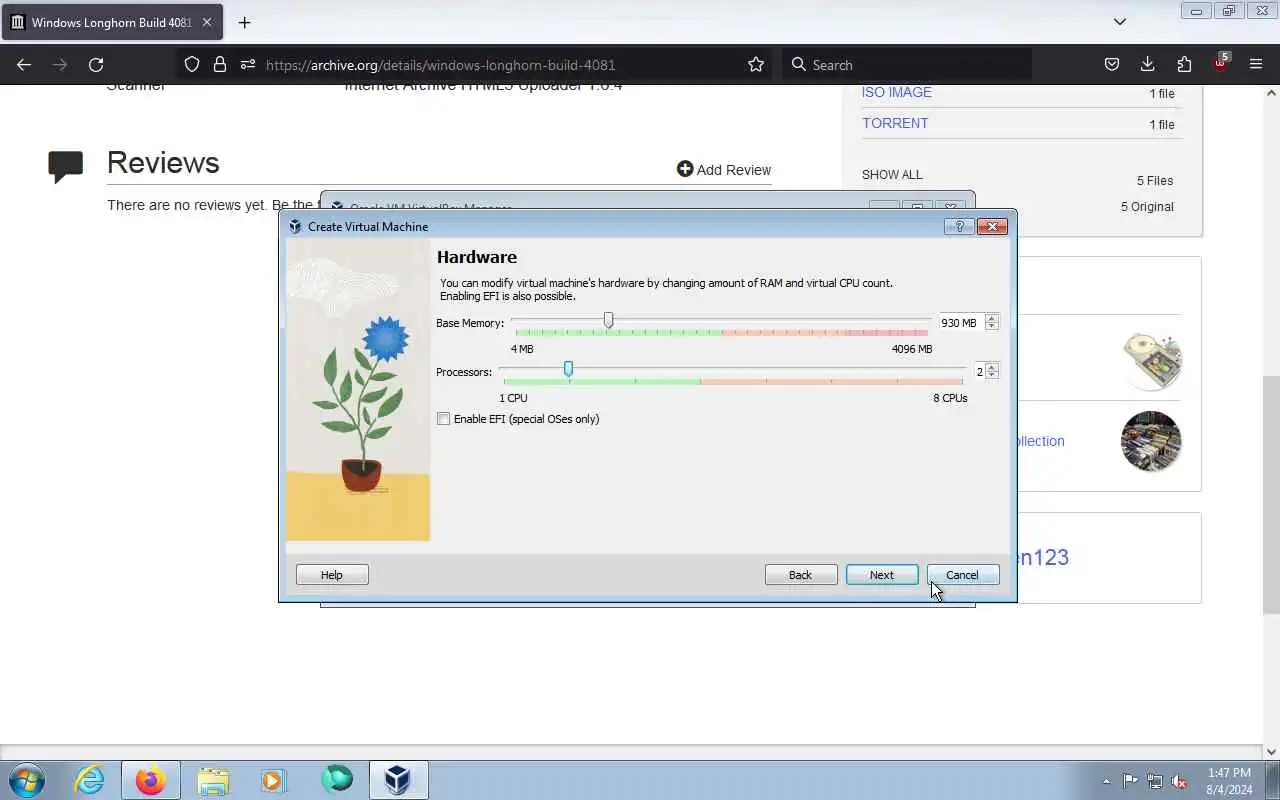This screenshot has height=800, width=1280.
Task: Click the Next button
Action: pyautogui.click(x=882, y=575)
